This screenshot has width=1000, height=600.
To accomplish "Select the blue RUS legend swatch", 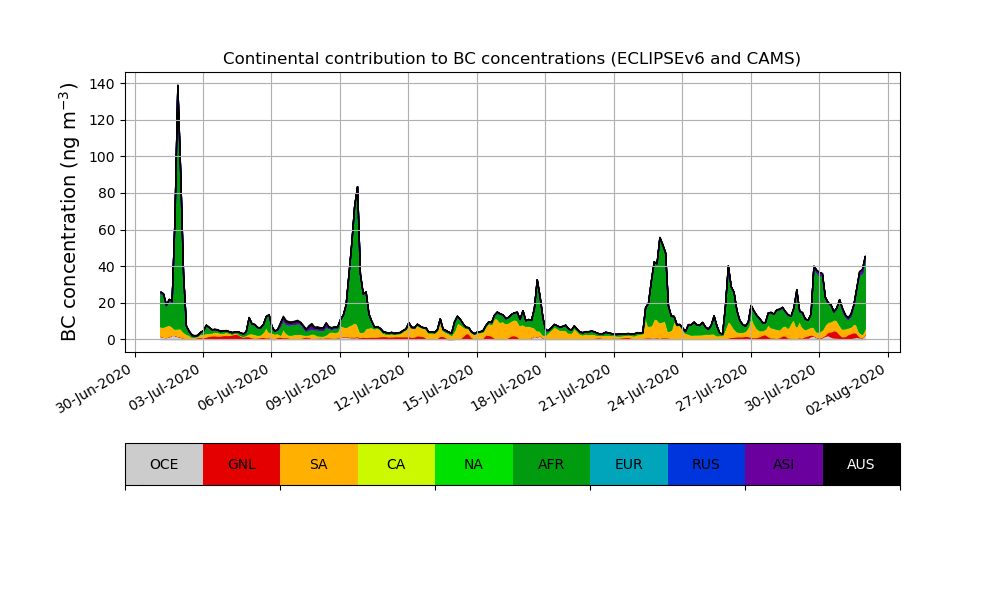I will 706,464.
